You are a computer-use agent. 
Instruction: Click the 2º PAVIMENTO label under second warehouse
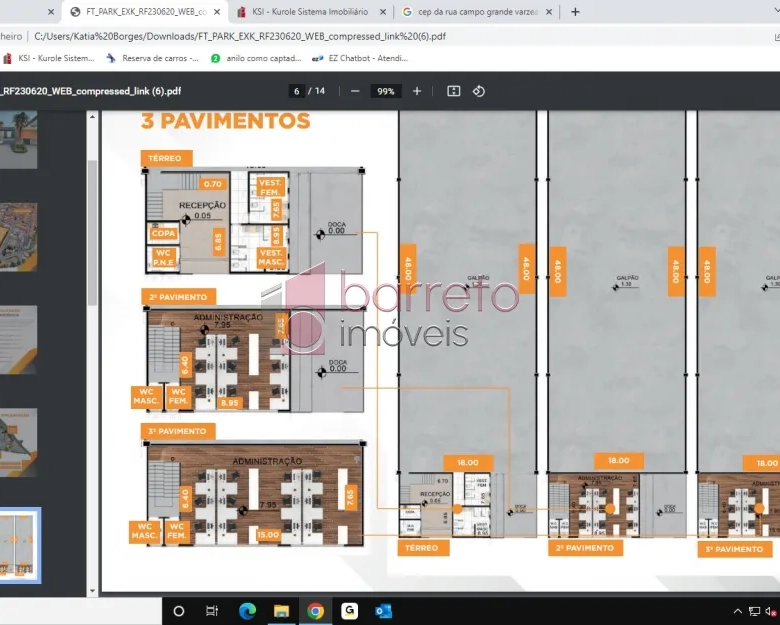coord(585,548)
